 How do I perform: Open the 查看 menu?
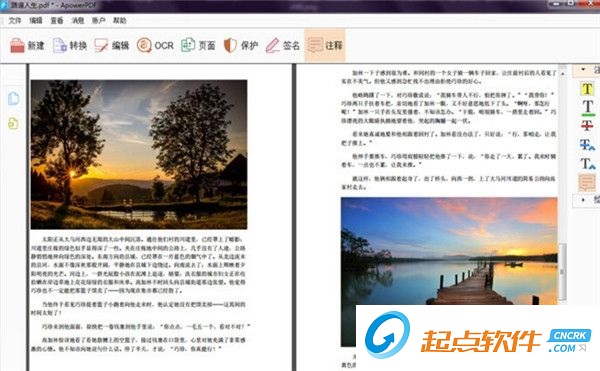[x=57, y=20]
